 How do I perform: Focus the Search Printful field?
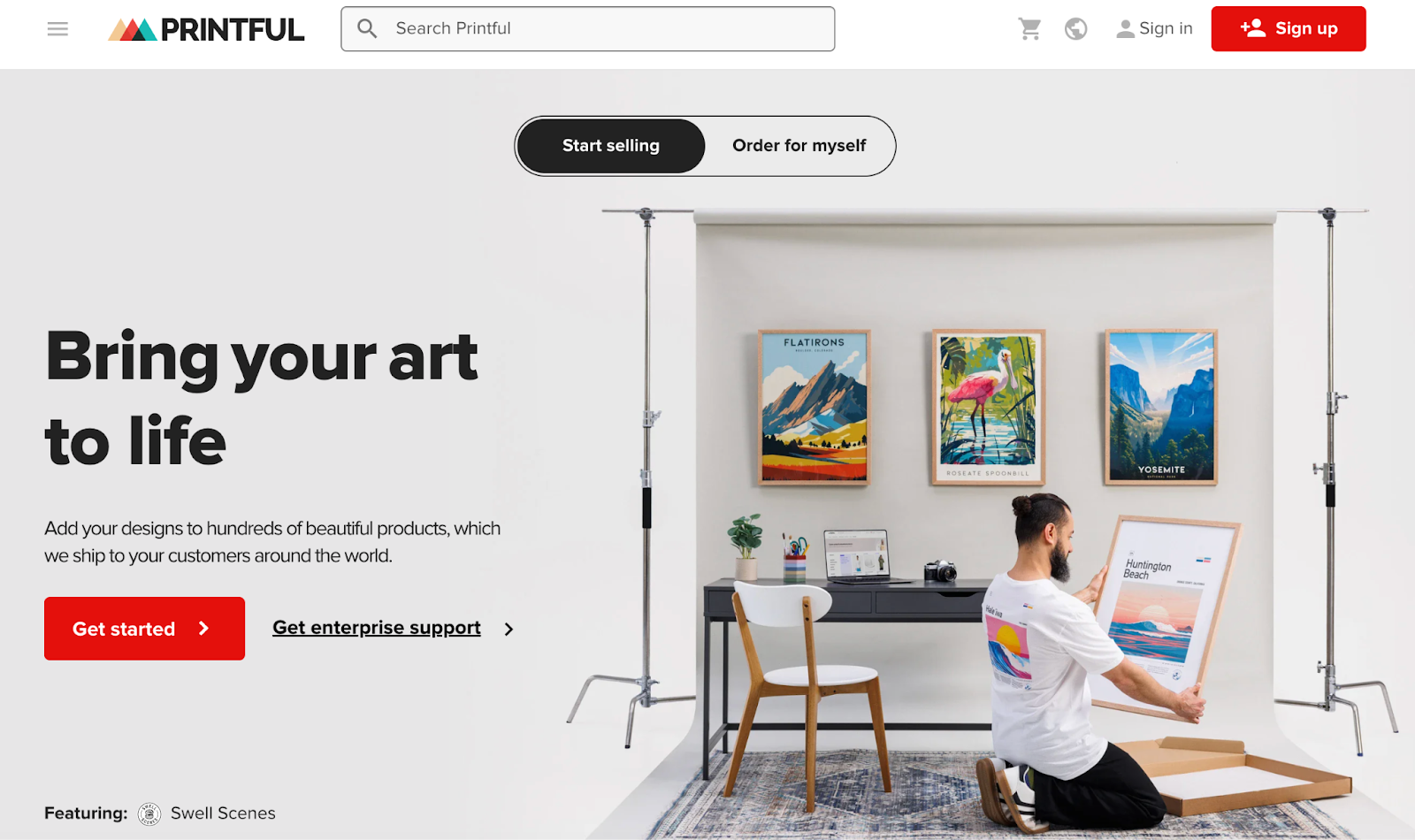[588, 29]
